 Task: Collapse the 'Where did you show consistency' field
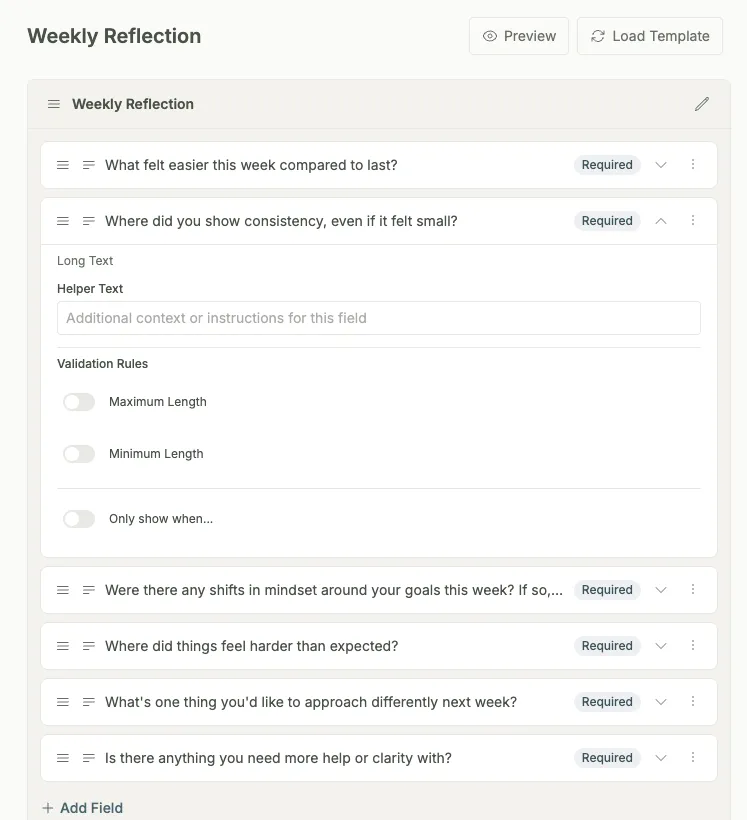(661, 221)
